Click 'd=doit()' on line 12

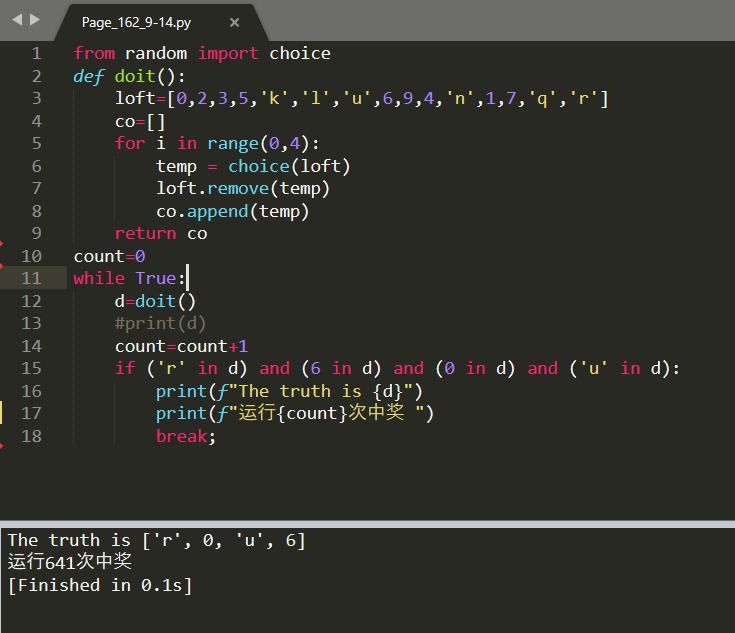pos(155,301)
